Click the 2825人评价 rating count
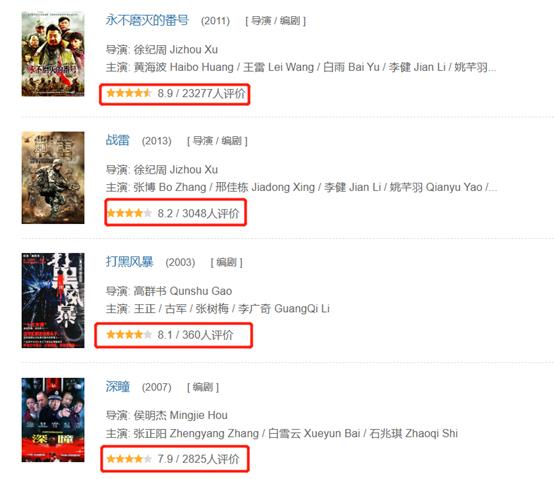Image resolution: width=554 pixels, height=479 pixels. [211, 459]
